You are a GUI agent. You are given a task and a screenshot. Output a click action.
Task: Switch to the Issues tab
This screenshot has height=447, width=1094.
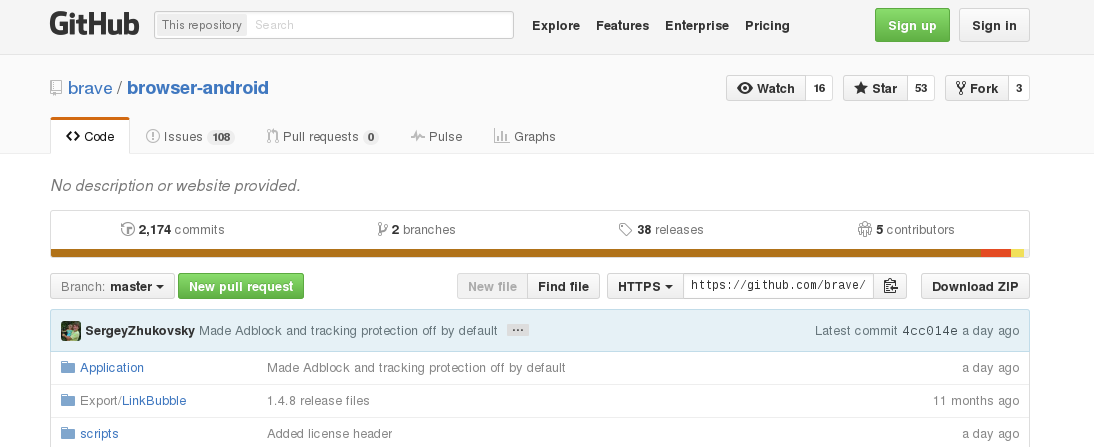coord(190,136)
